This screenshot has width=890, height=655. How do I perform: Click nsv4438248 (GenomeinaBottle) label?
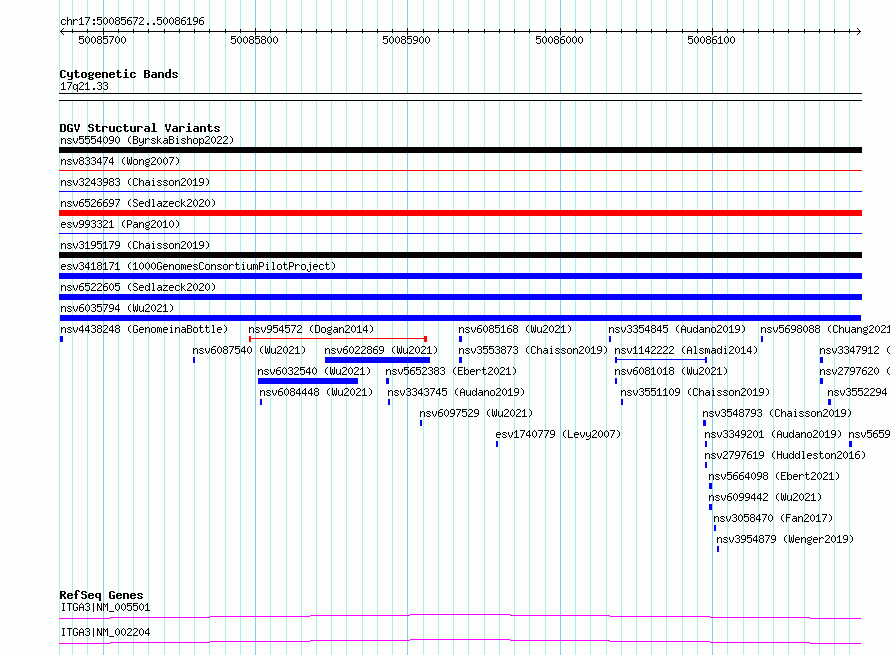click(144, 329)
